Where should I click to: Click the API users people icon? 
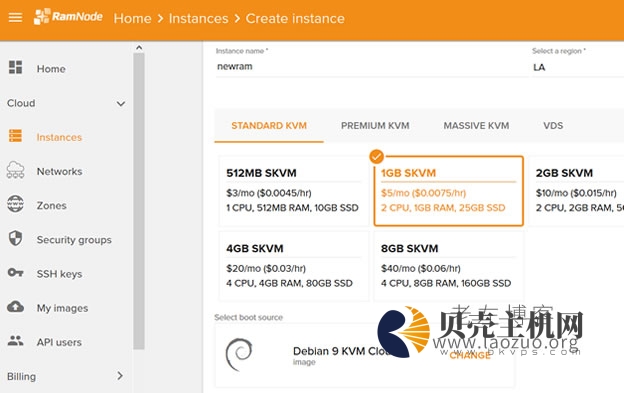16,341
